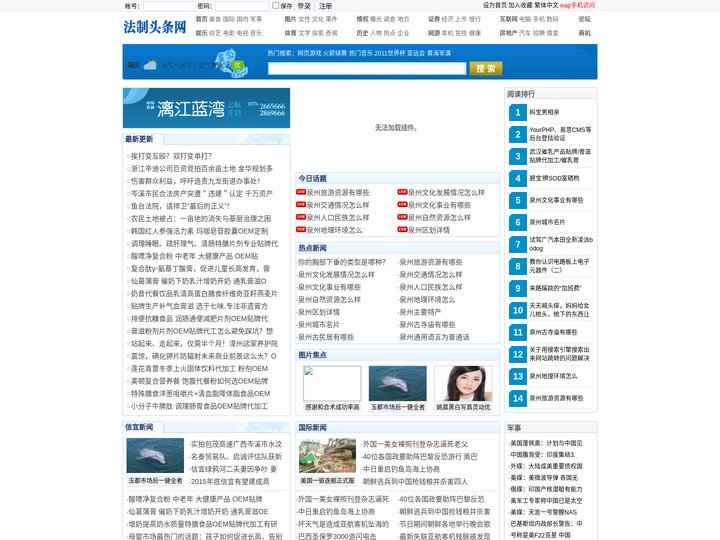The image size is (720, 540).
Task: Click the 2011世界杯 hot search link
Action: 390,53
